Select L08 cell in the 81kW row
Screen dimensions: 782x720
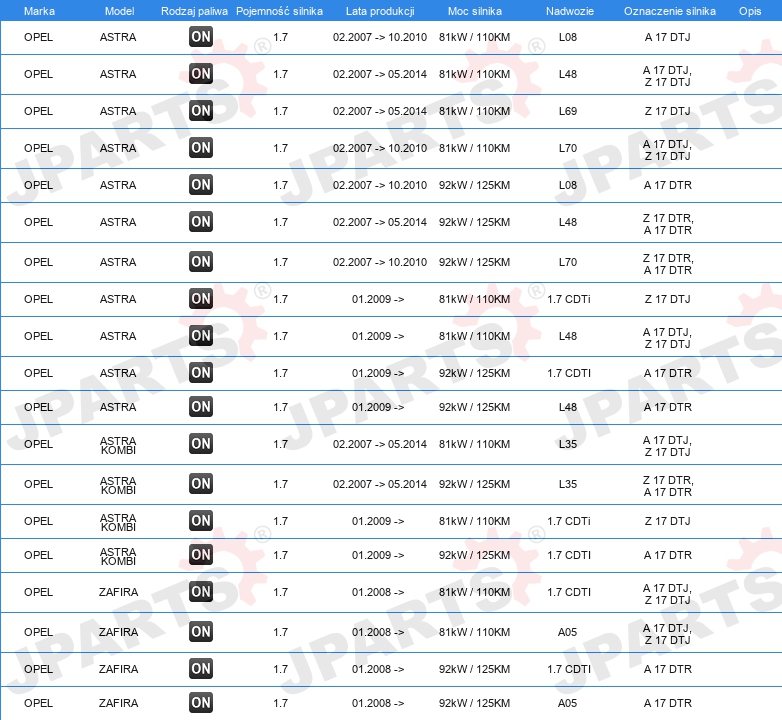point(568,37)
